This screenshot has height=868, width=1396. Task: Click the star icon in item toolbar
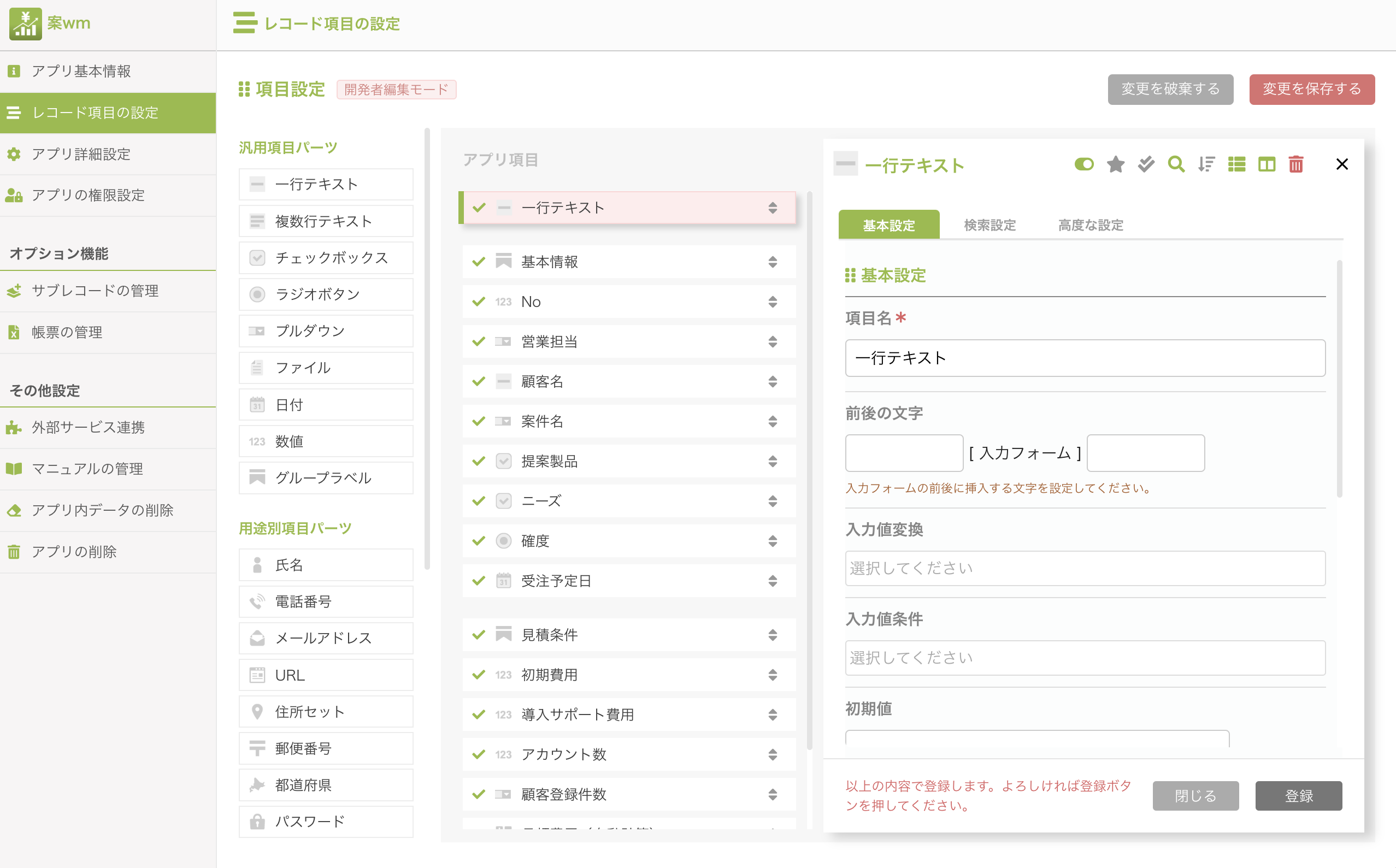click(x=1115, y=165)
